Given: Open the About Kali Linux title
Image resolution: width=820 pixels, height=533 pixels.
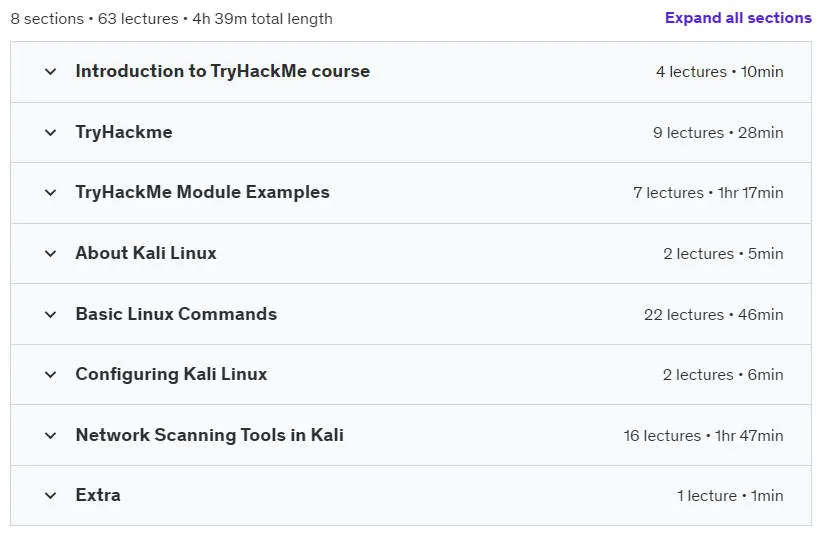Looking at the screenshot, I should [145, 253].
